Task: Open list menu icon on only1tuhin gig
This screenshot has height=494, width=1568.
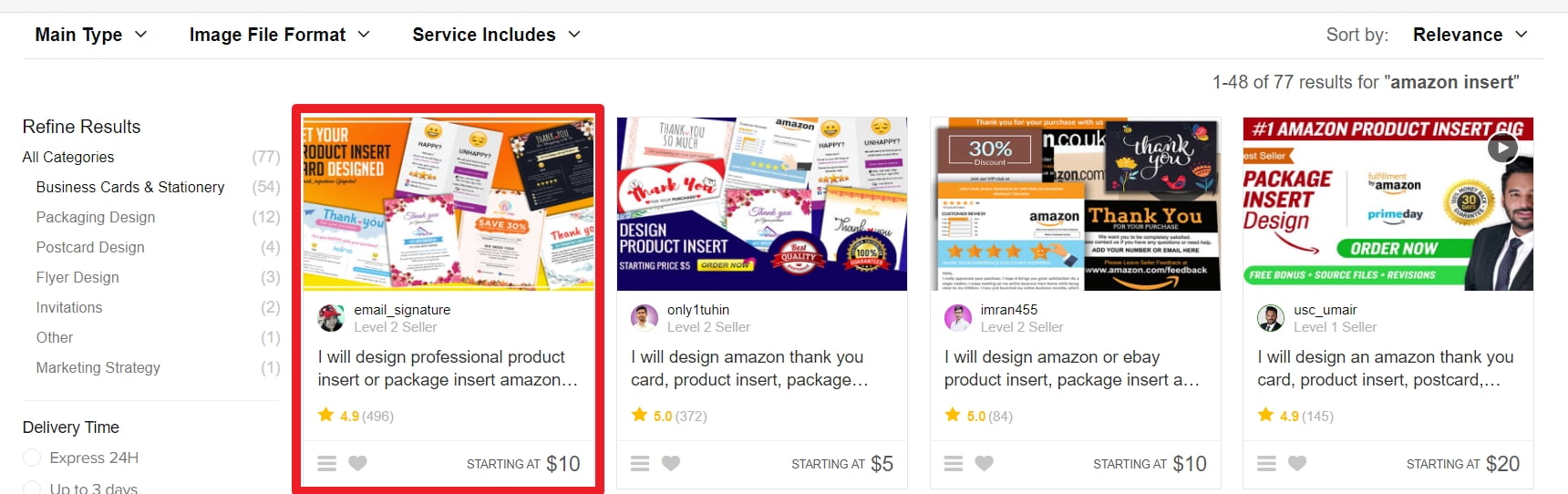Action: (640, 463)
